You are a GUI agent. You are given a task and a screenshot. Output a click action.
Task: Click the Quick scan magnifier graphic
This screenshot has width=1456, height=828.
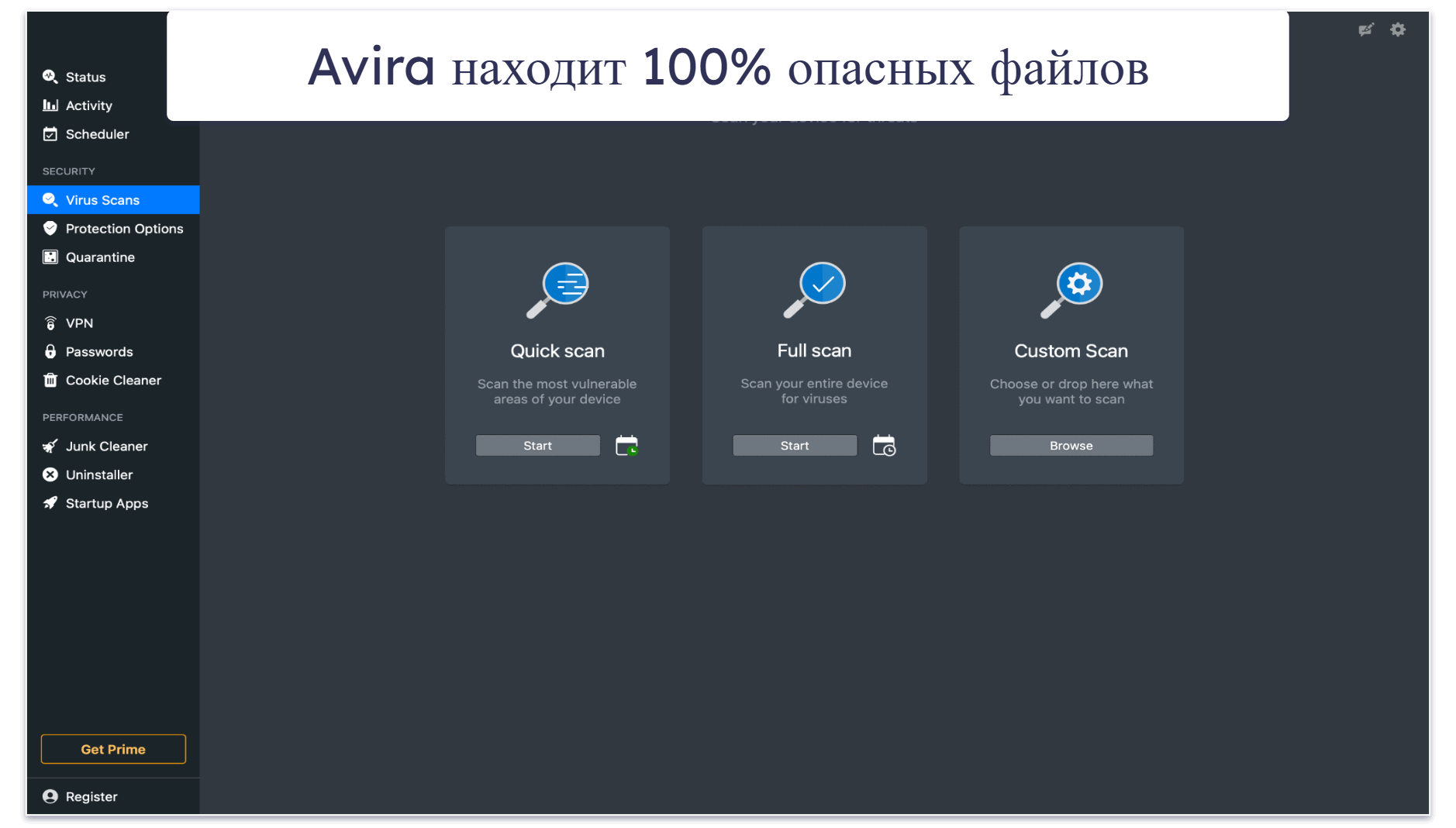(557, 290)
